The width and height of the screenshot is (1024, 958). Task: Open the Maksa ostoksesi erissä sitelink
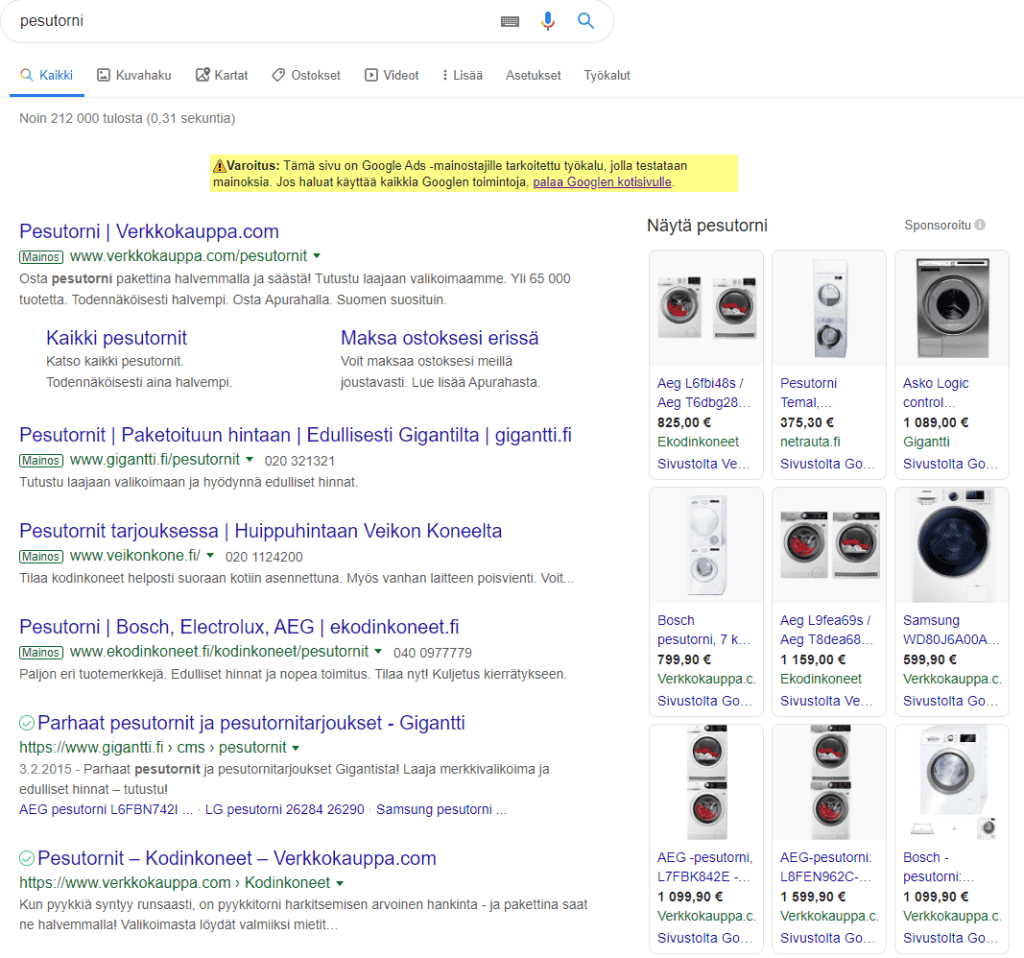(x=440, y=338)
